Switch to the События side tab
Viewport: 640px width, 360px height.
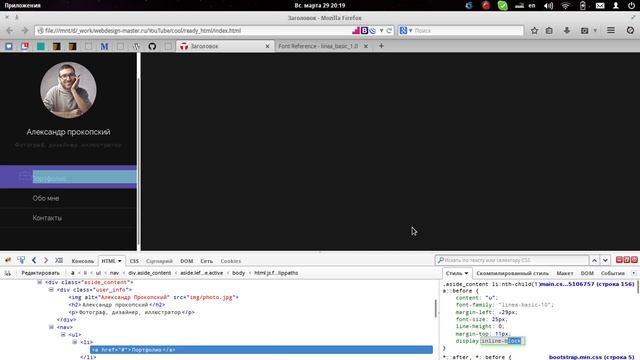point(613,273)
